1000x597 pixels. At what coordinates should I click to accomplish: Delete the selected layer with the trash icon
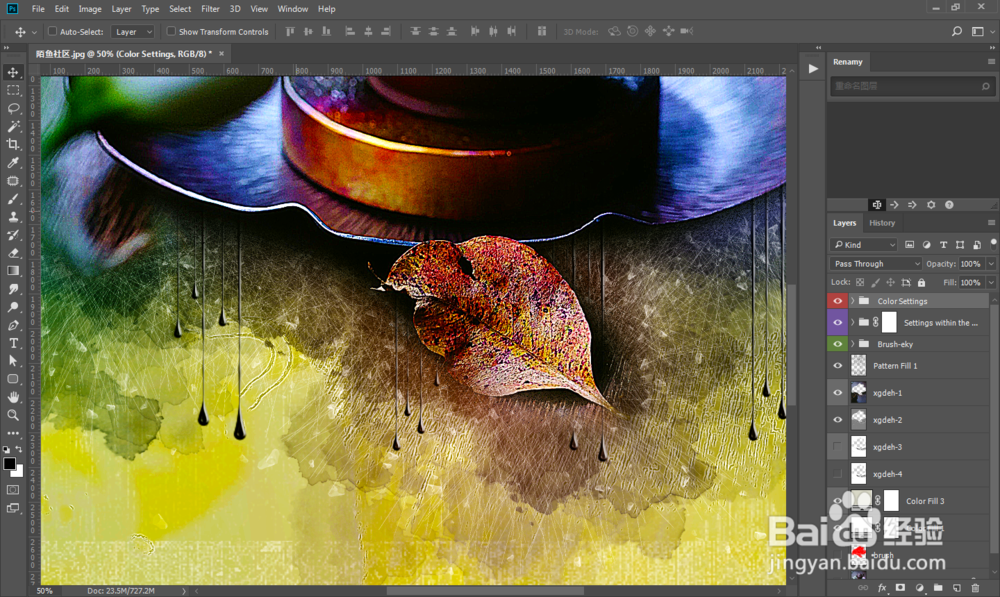975,587
